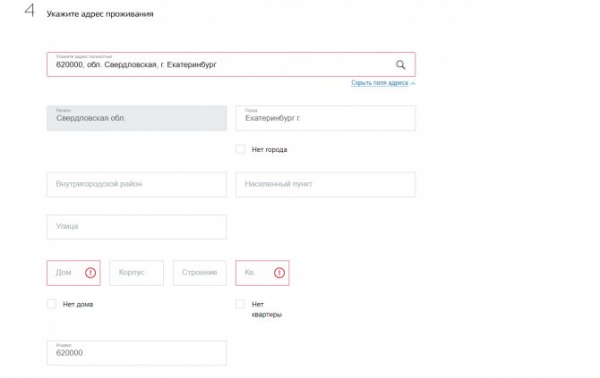Select the Екатеринбург г. city field
This screenshot has height=378, width=600.
pyautogui.click(x=326, y=118)
